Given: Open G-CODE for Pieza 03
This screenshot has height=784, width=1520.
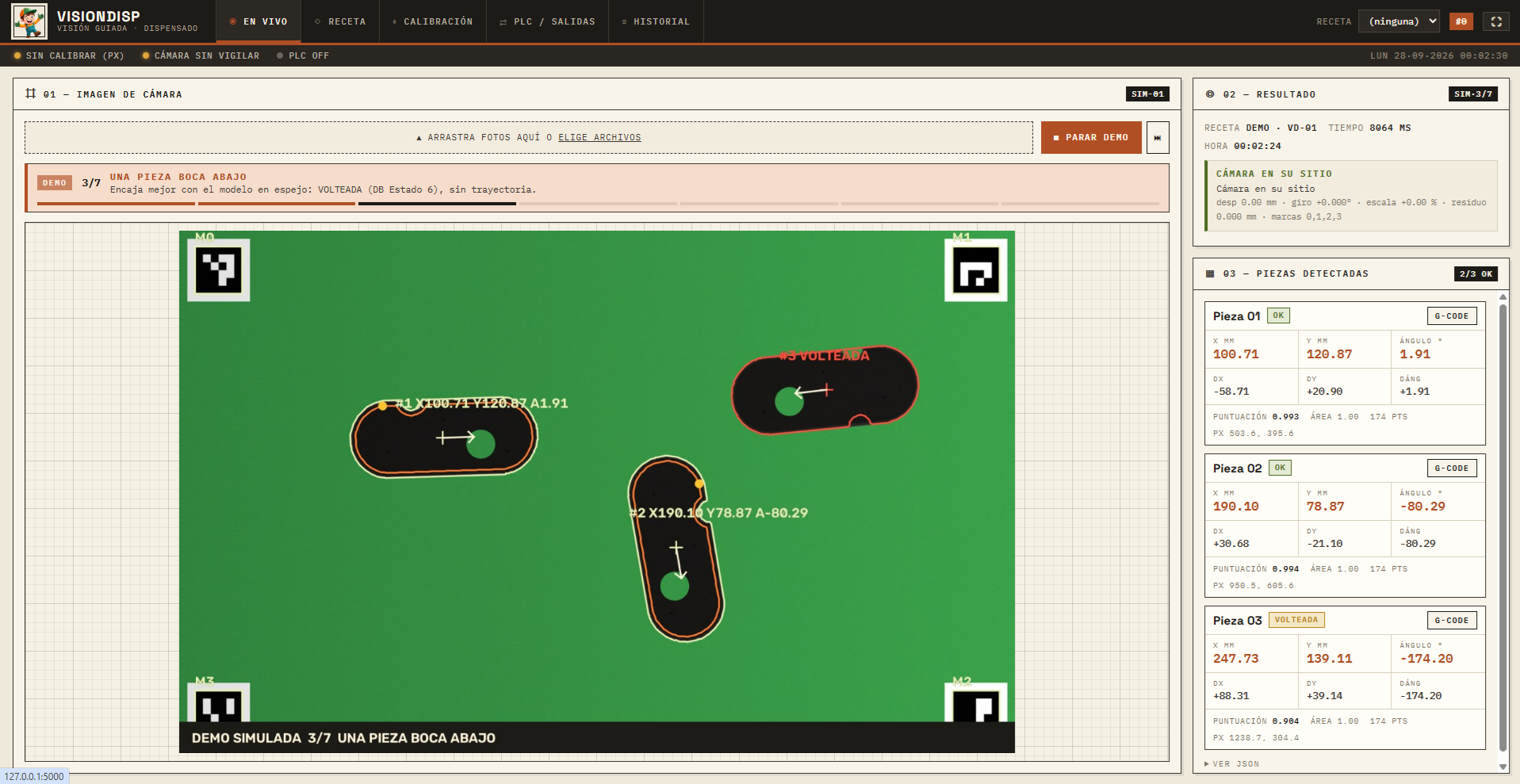Looking at the screenshot, I should [x=1452, y=620].
